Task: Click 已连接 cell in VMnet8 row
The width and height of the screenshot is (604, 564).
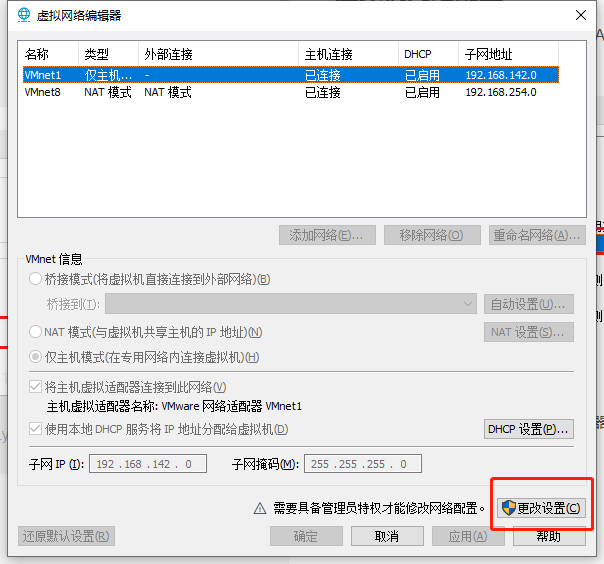Action: tap(323, 92)
